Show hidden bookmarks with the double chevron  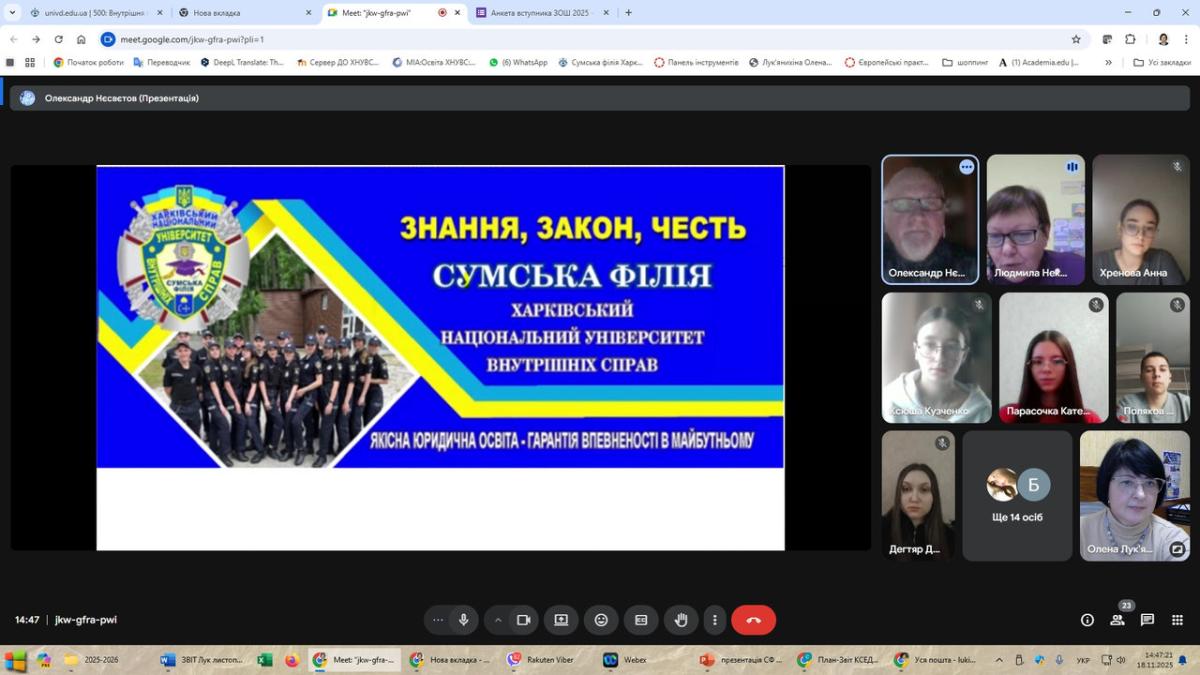point(1108,62)
